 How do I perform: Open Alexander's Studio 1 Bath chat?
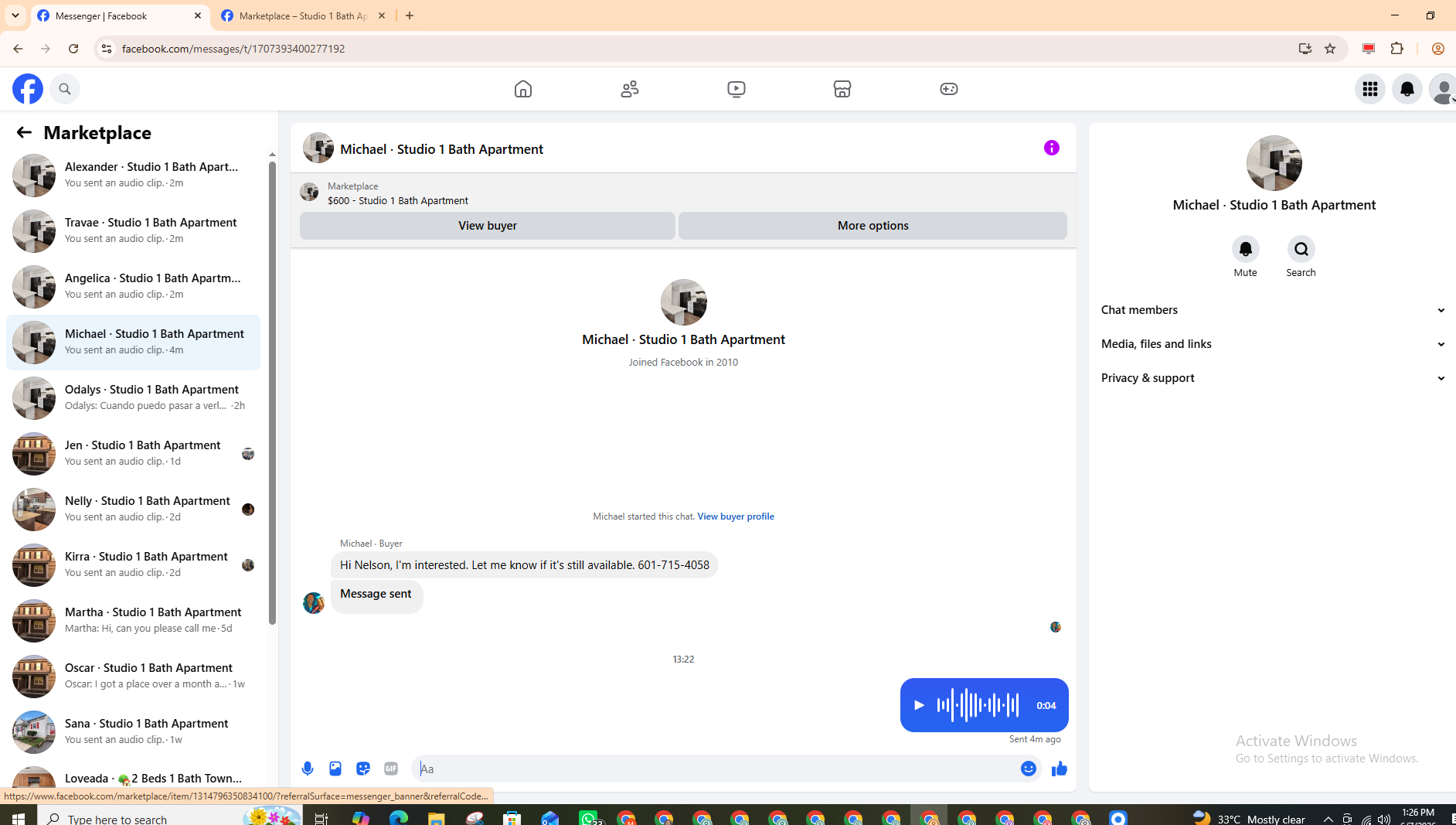pos(133,175)
